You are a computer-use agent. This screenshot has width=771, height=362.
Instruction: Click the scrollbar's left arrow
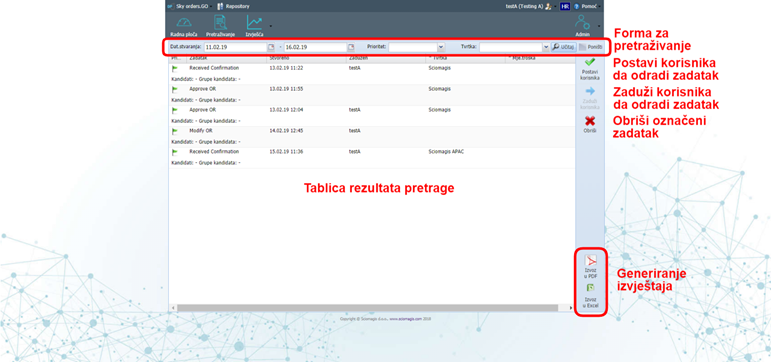pyautogui.click(x=173, y=308)
